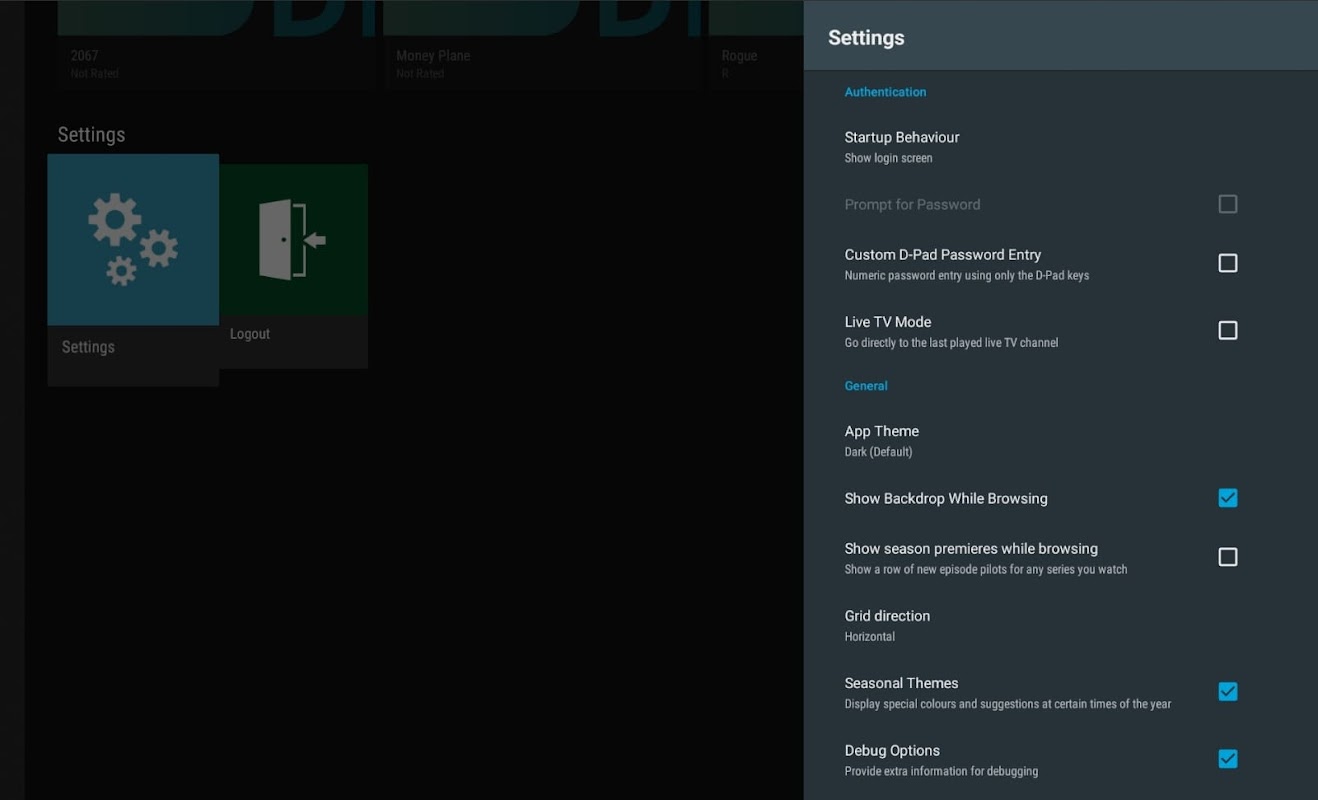
Task: Disable Show Backdrop While Browsing
Action: pos(1227,498)
